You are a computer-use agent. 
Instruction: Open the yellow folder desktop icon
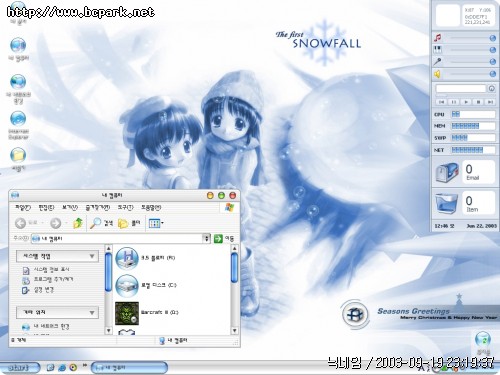coord(18,155)
